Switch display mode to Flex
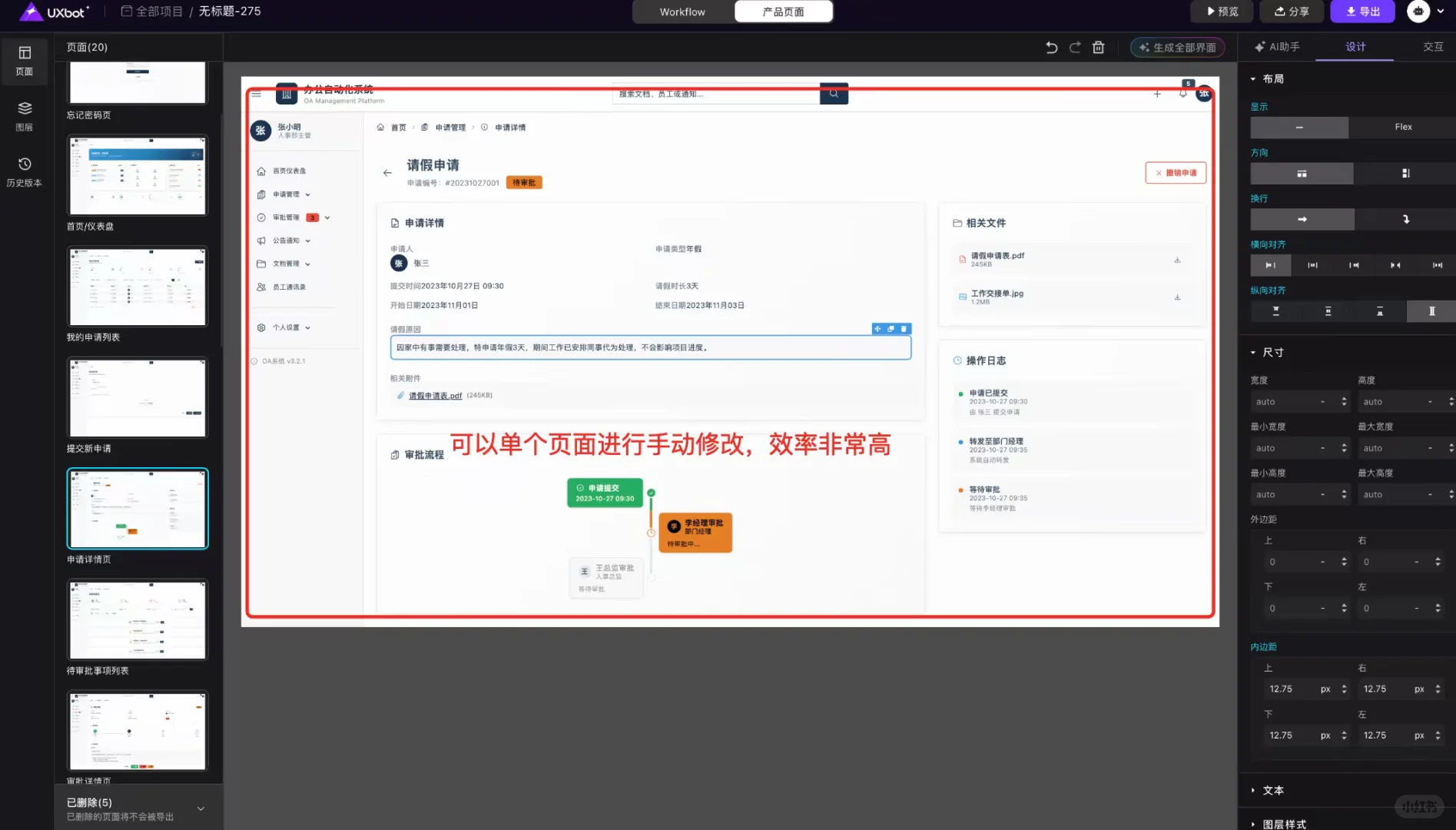 [x=1402, y=127]
